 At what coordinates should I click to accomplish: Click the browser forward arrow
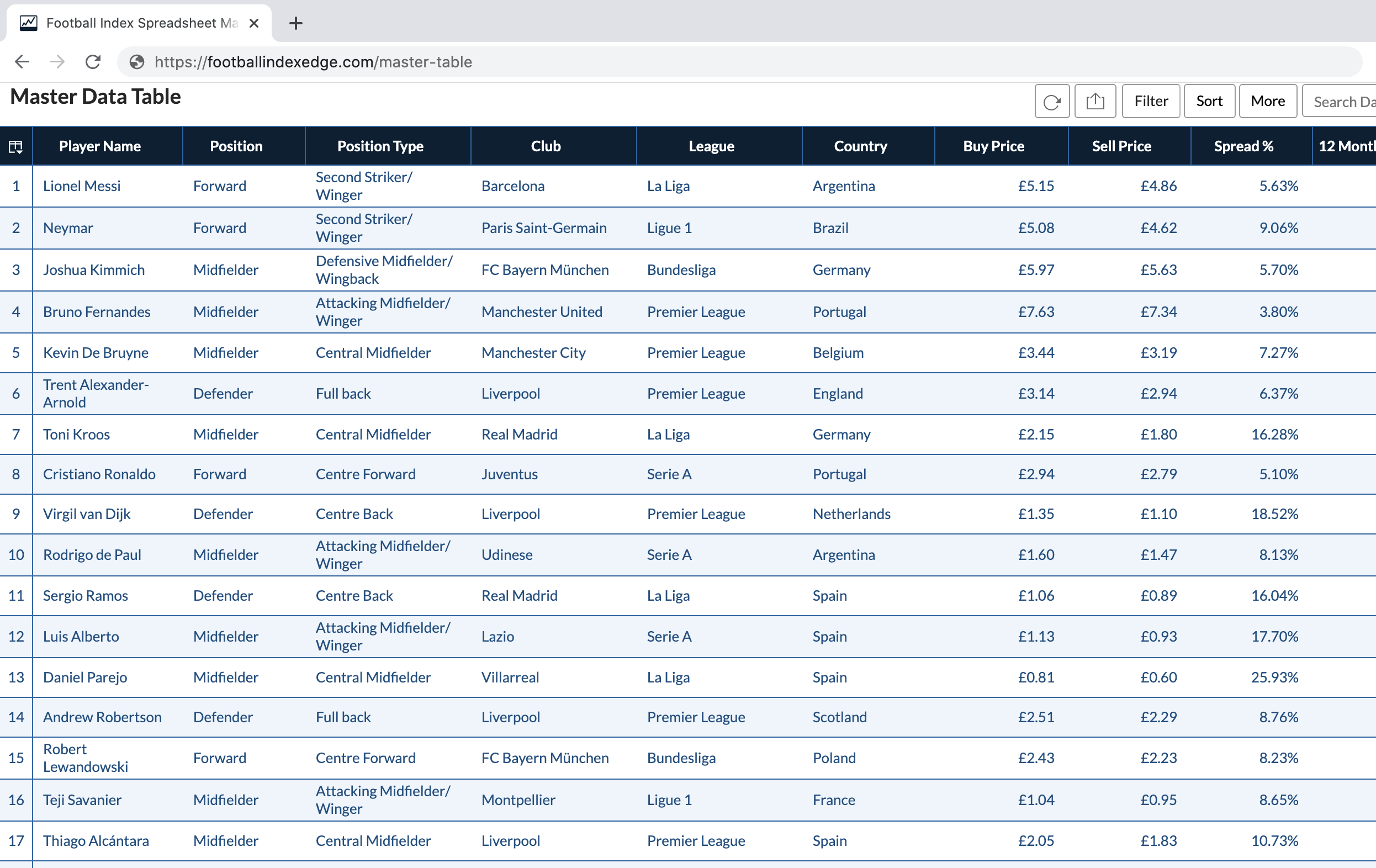pos(57,62)
